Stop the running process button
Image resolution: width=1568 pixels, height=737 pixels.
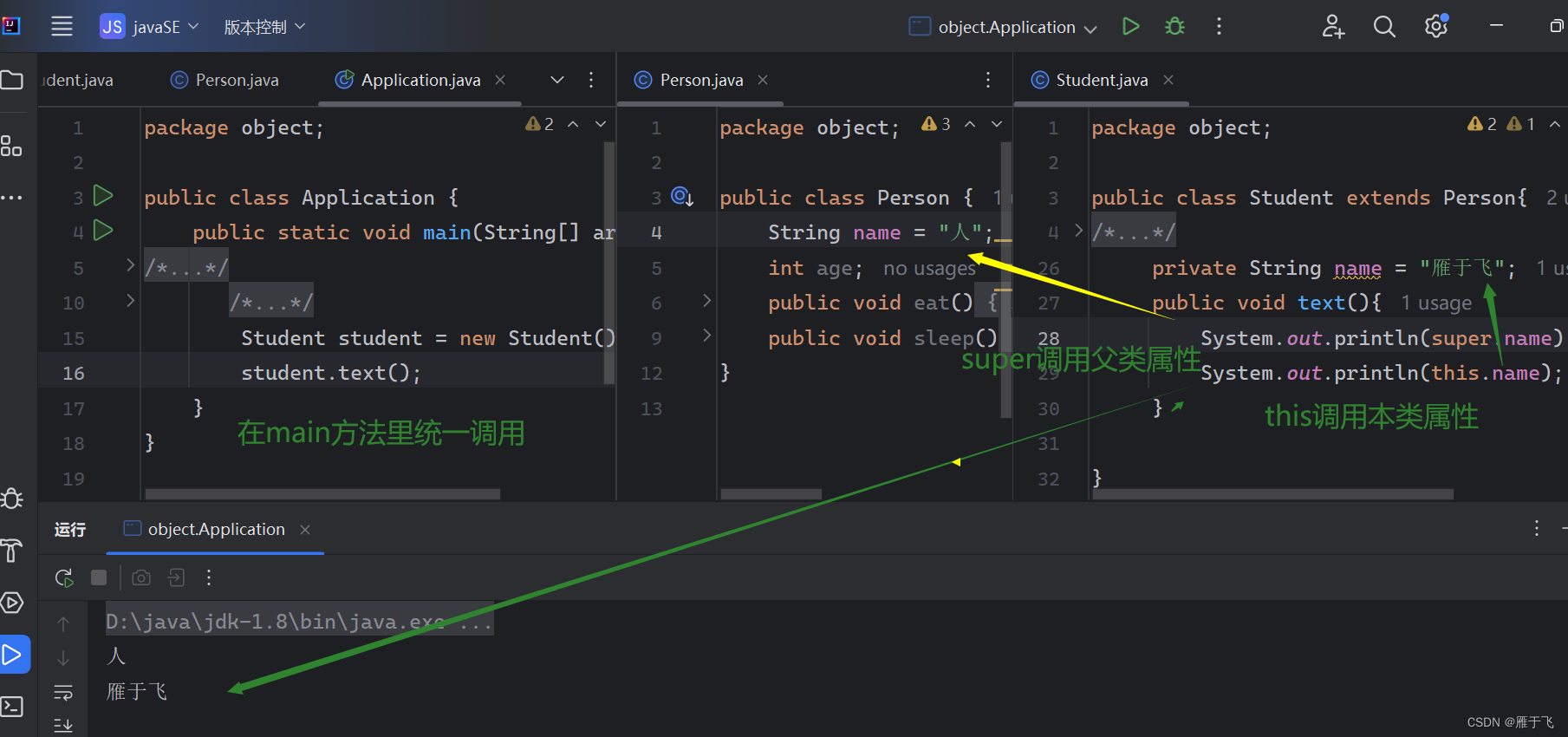[x=99, y=577]
